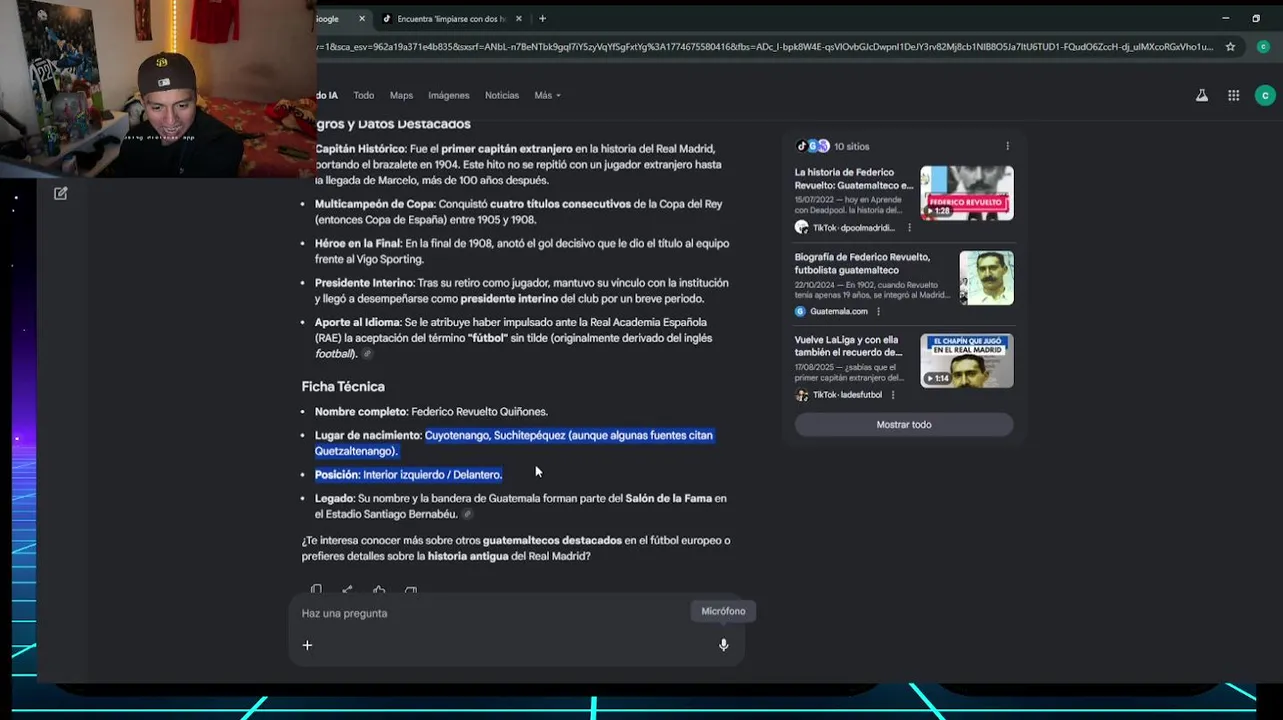Open the Noticias tab

coord(502,95)
